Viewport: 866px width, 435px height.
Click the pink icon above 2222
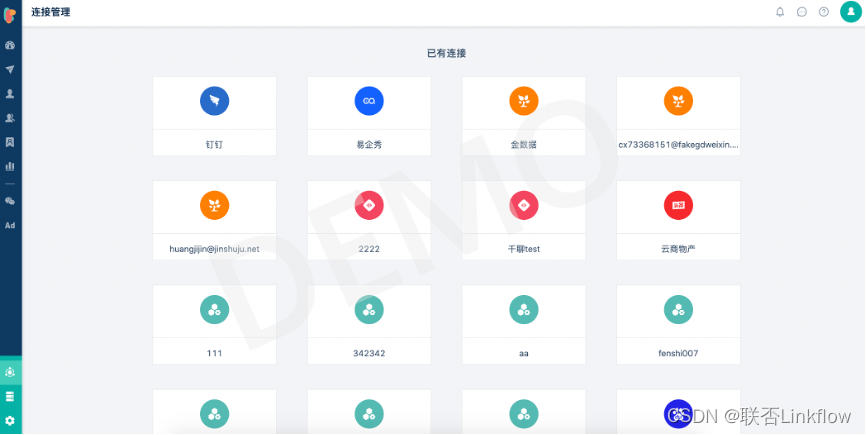coord(369,205)
